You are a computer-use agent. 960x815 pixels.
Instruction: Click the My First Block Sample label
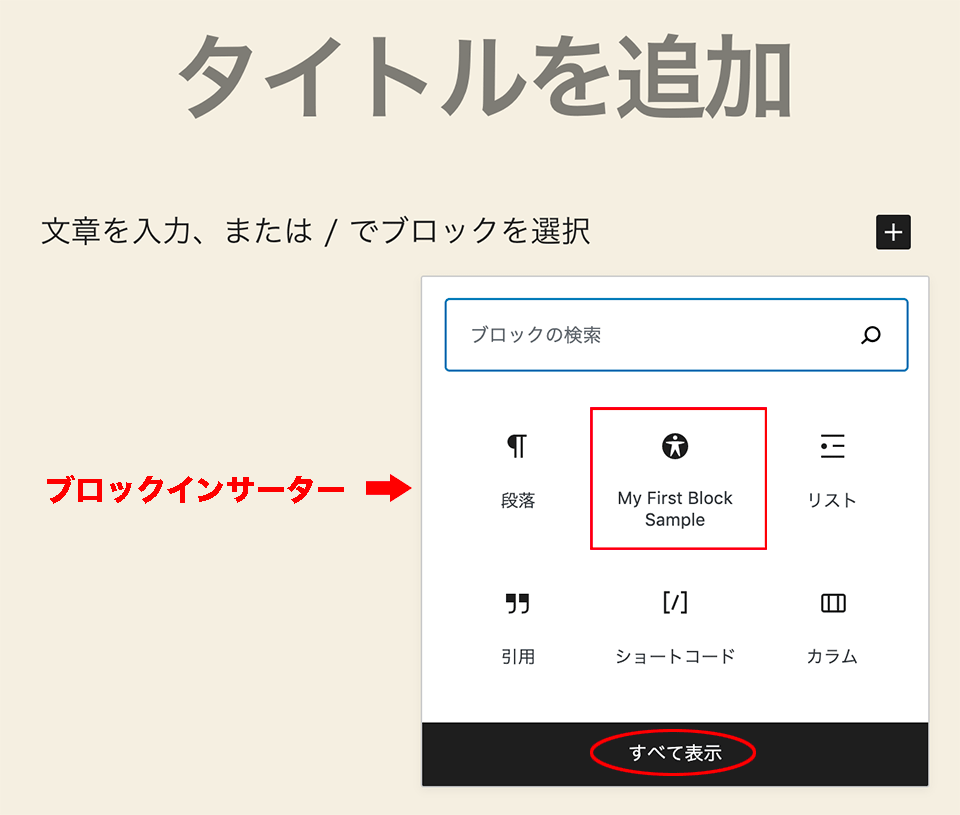pos(675,509)
